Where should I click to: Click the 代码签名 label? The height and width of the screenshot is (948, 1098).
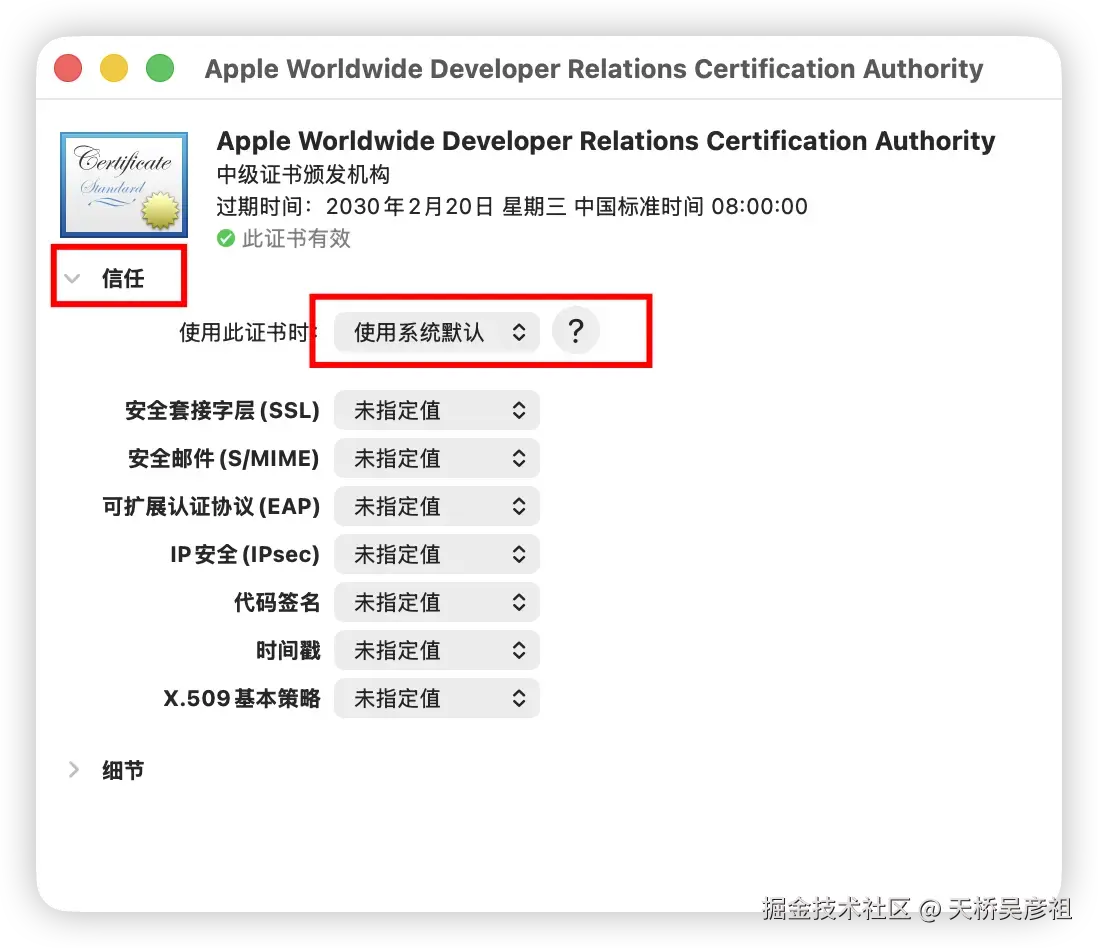point(277,602)
